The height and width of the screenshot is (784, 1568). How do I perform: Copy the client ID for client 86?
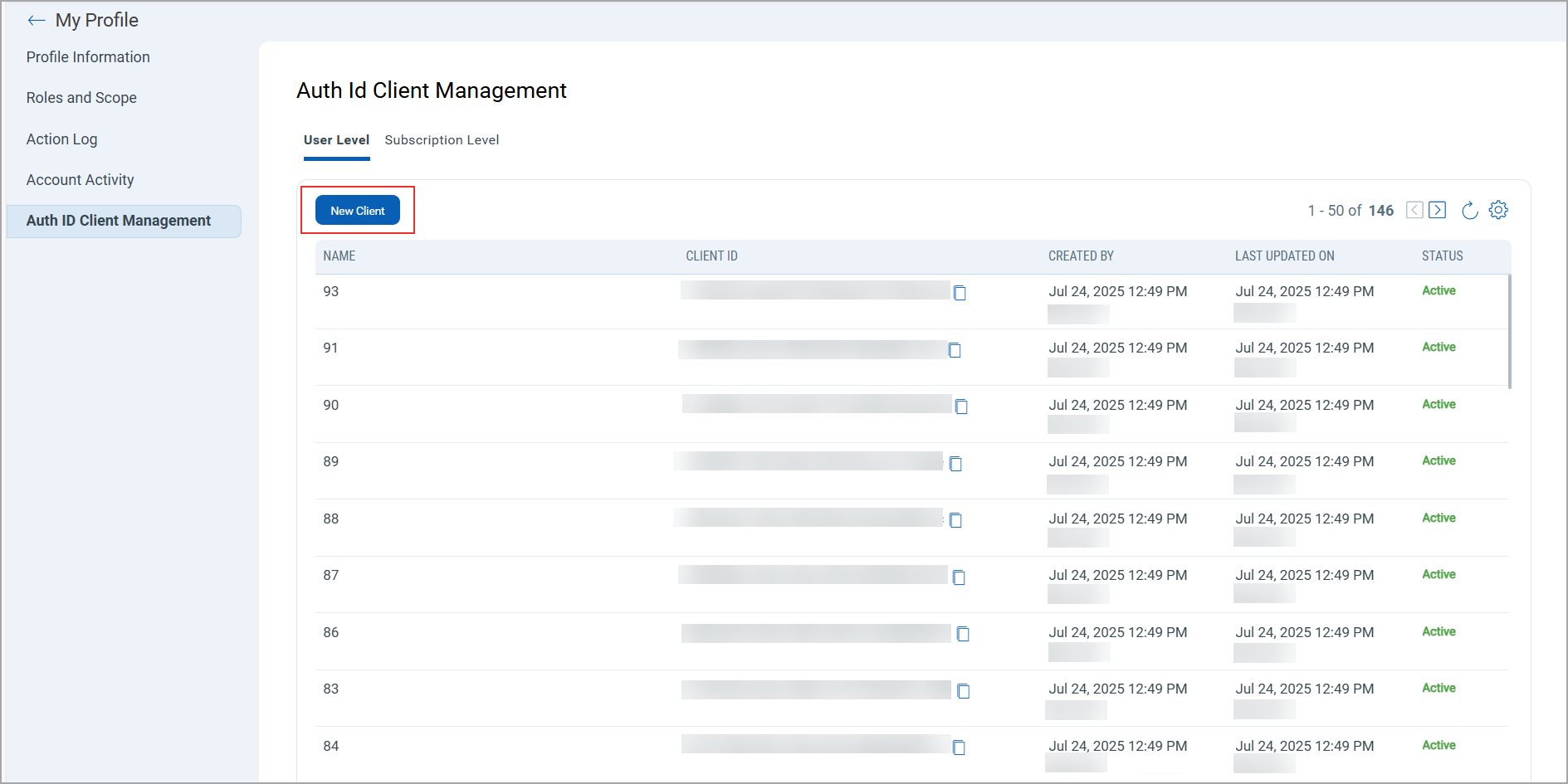[963, 634]
